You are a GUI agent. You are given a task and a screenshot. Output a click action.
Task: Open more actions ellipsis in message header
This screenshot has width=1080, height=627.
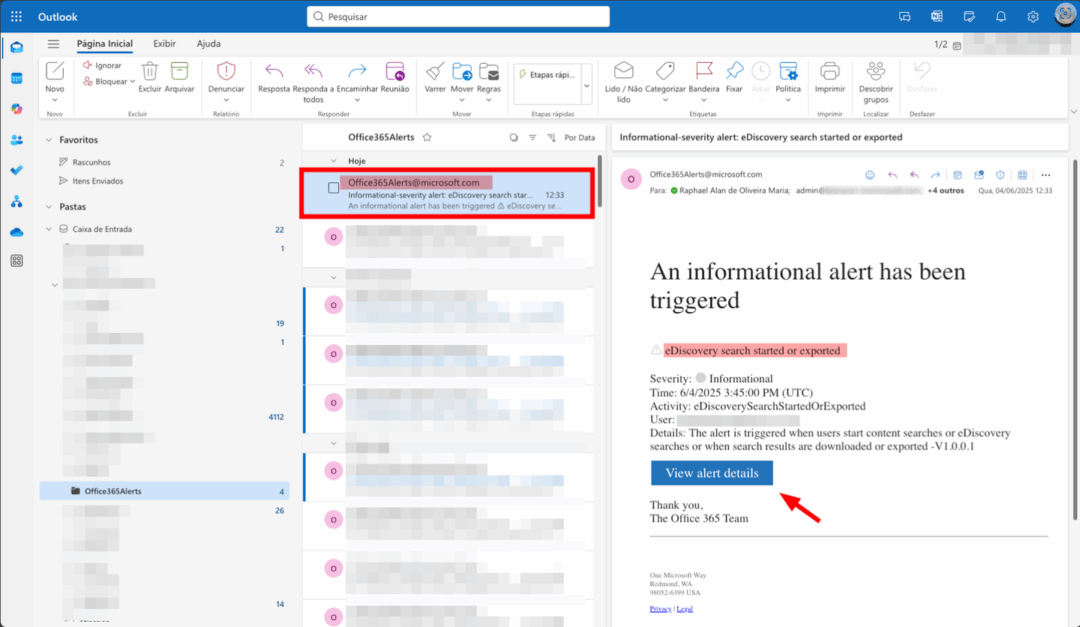(1046, 175)
